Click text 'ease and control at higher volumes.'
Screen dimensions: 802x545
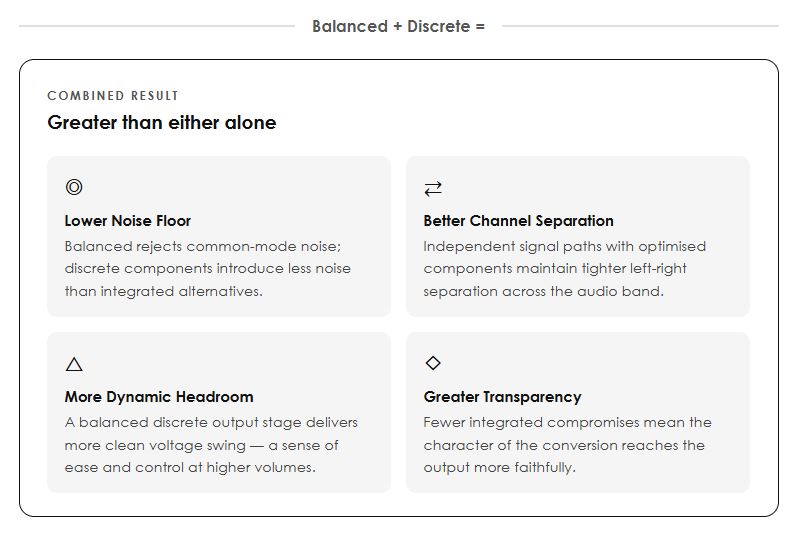click(x=190, y=468)
